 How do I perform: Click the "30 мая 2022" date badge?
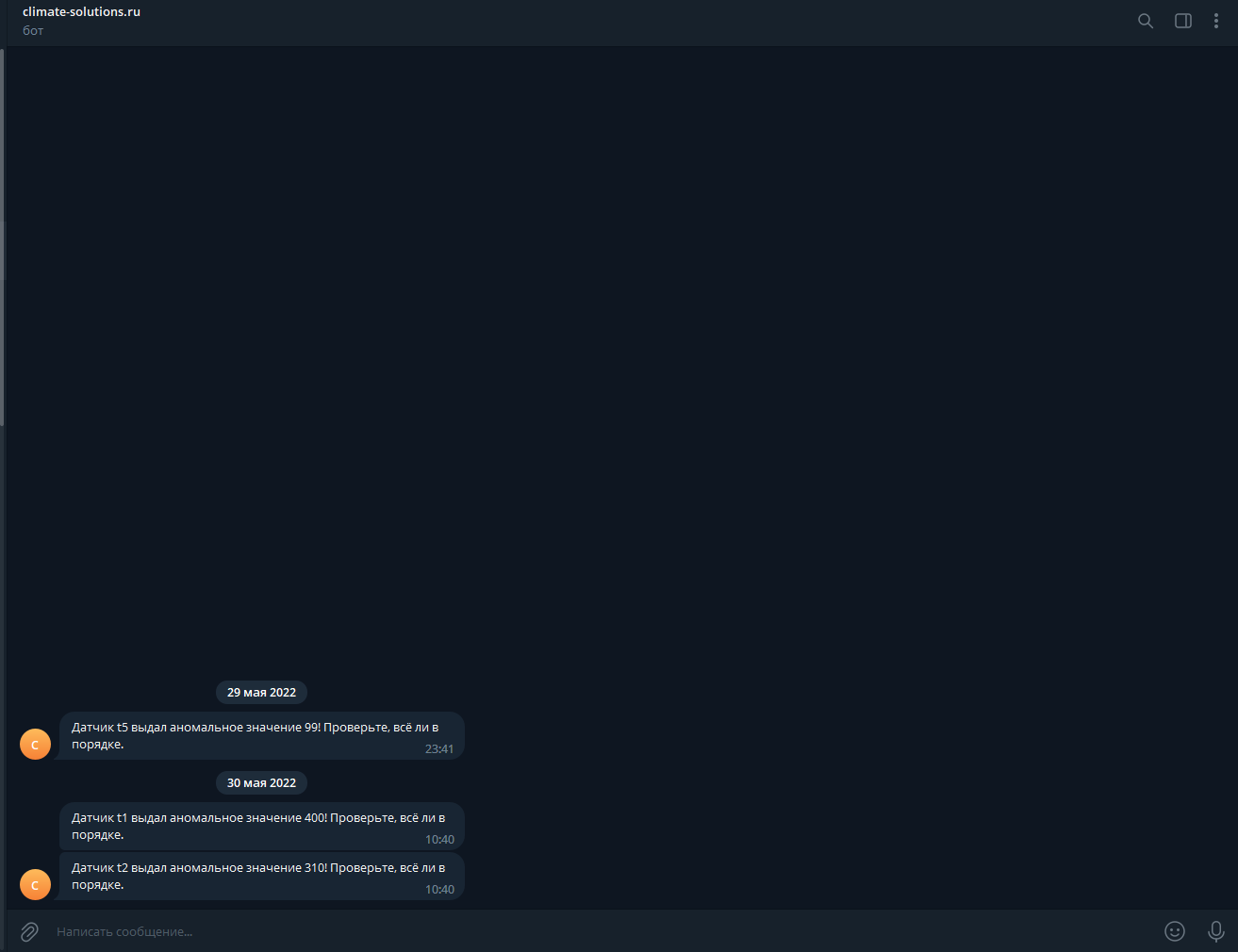261,783
